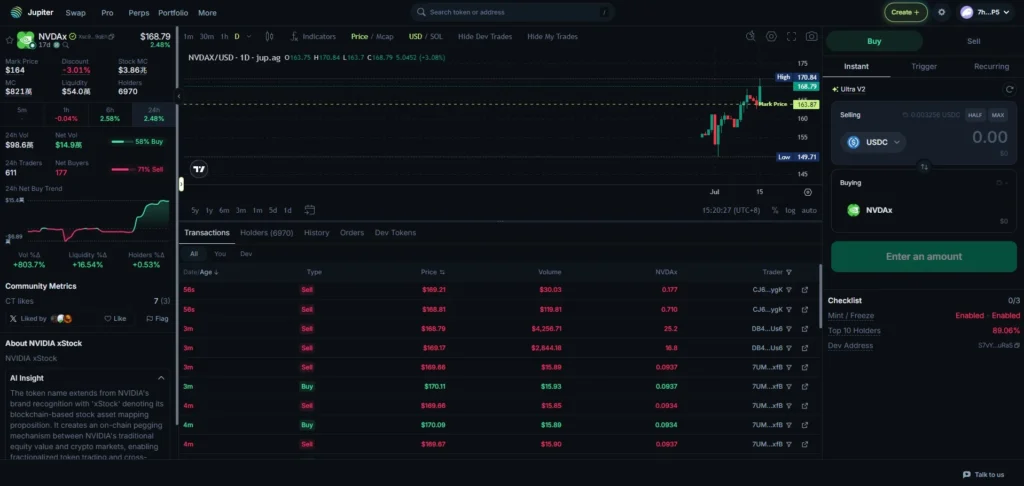
Task: Open the More menu in the top nav
Action: 207,12
